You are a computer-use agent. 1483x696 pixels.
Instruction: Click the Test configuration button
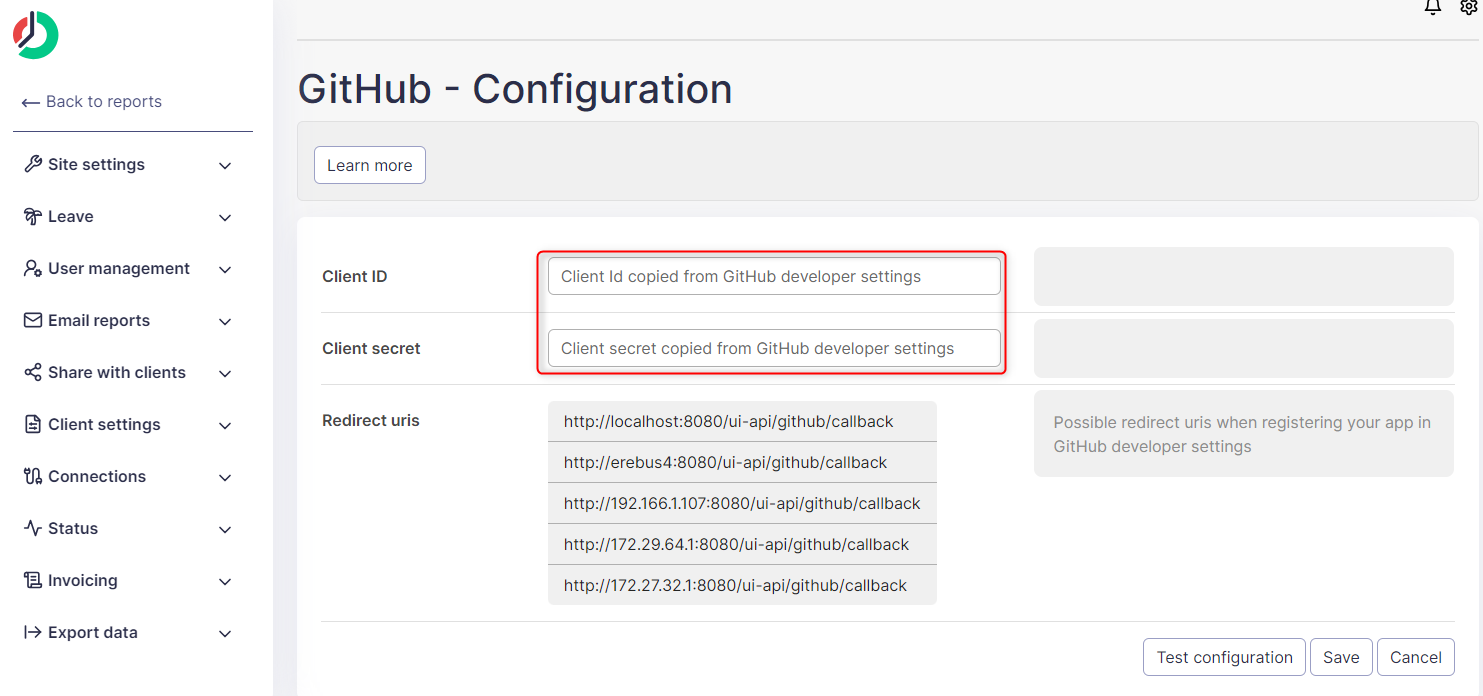coord(1224,657)
